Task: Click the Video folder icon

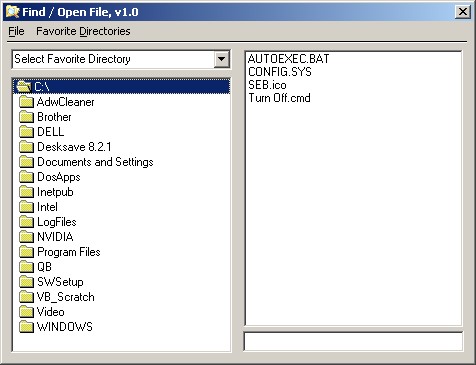Action: tap(26, 312)
